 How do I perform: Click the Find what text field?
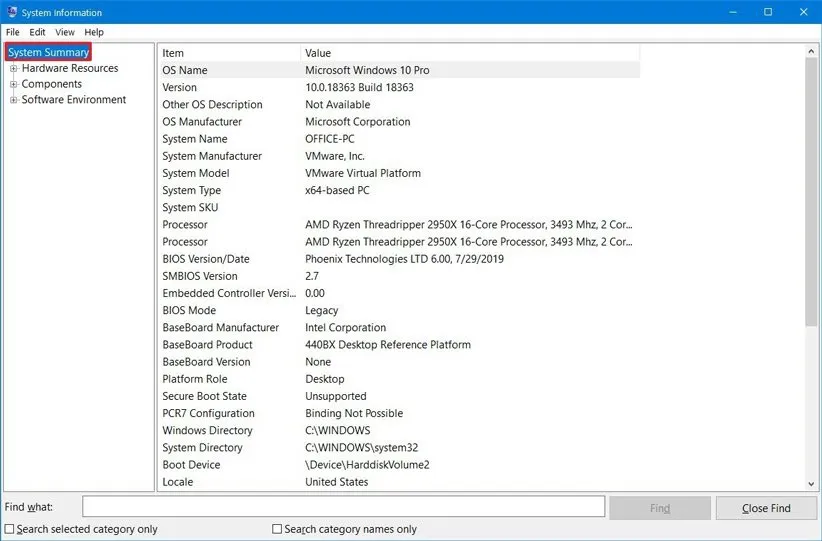pos(343,508)
